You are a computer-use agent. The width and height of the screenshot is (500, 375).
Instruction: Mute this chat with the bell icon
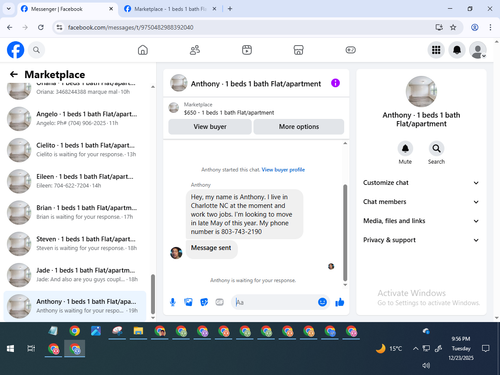click(405, 149)
